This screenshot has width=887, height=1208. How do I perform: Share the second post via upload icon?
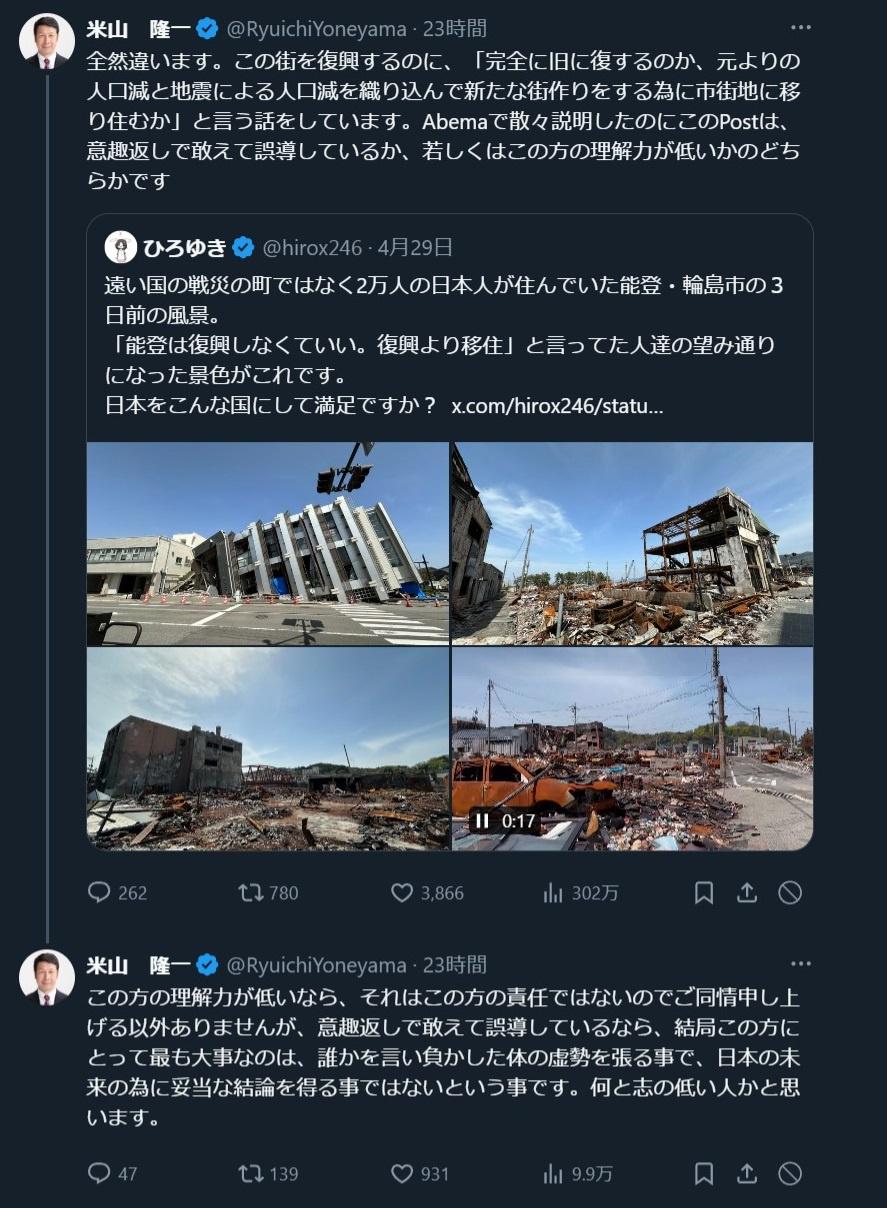tap(747, 1173)
